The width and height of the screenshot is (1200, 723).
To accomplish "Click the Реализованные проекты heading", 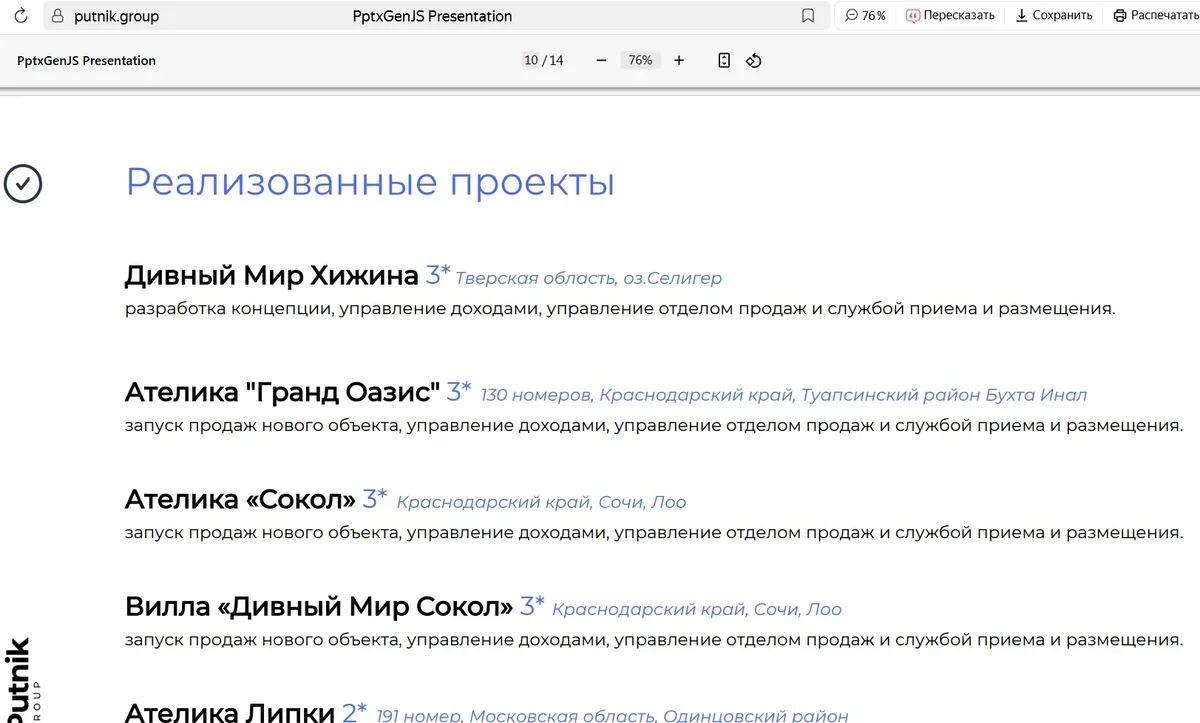I will click(x=369, y=182).
